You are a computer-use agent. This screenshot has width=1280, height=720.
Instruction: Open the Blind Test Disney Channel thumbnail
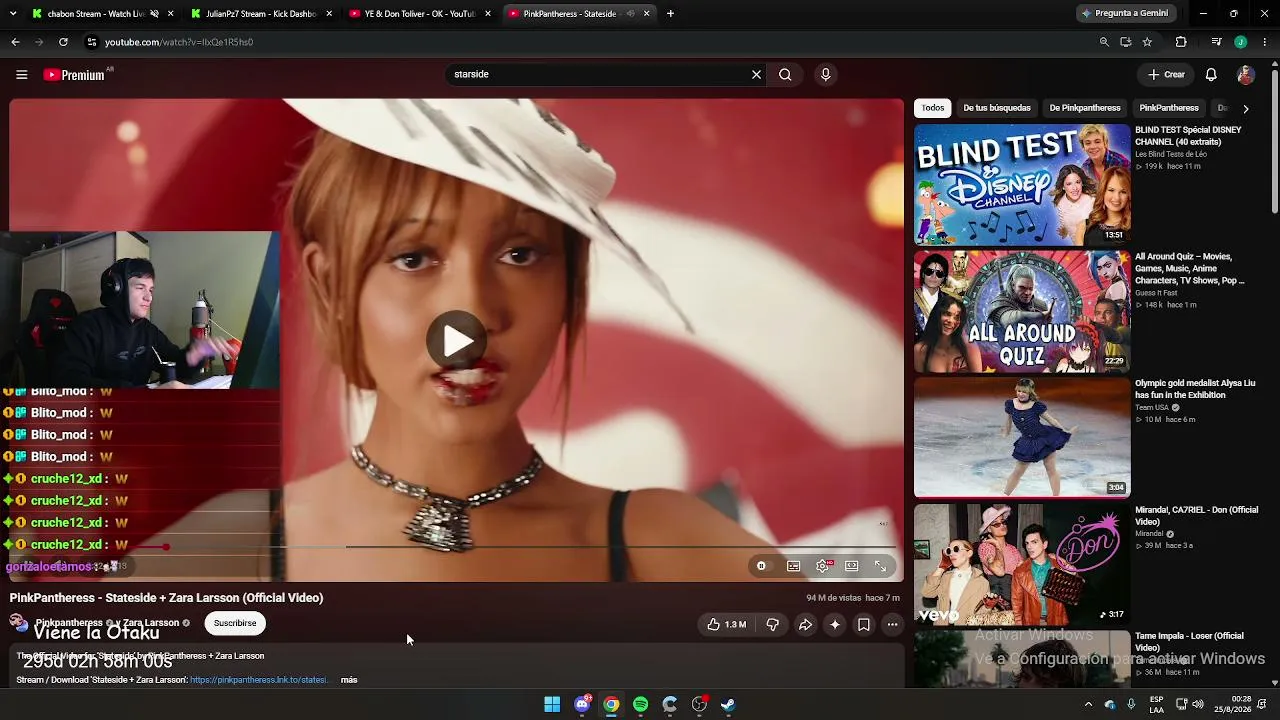pyautogui.click(x=1022, y=184)
